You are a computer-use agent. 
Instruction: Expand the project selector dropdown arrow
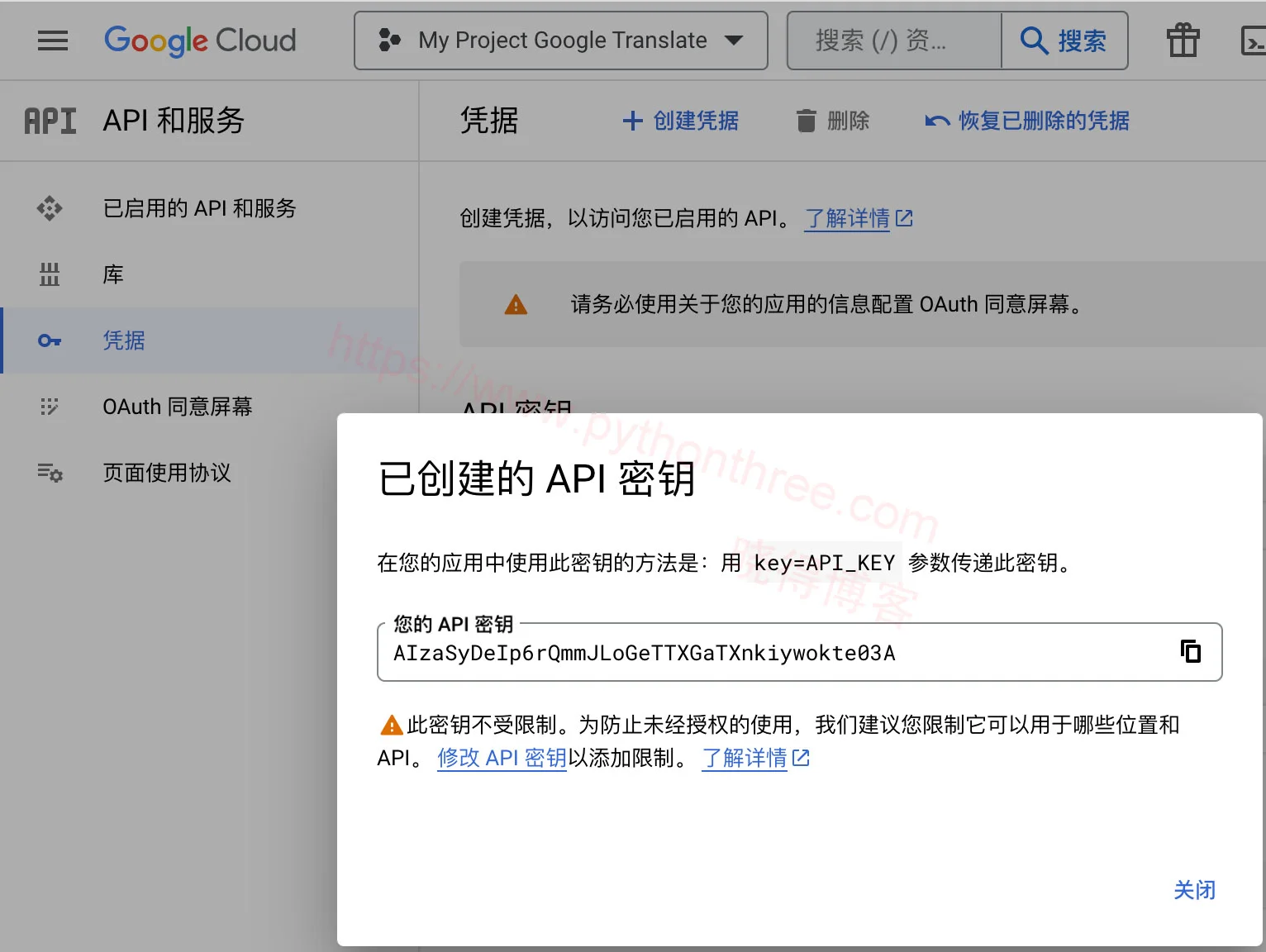(735, 40)
